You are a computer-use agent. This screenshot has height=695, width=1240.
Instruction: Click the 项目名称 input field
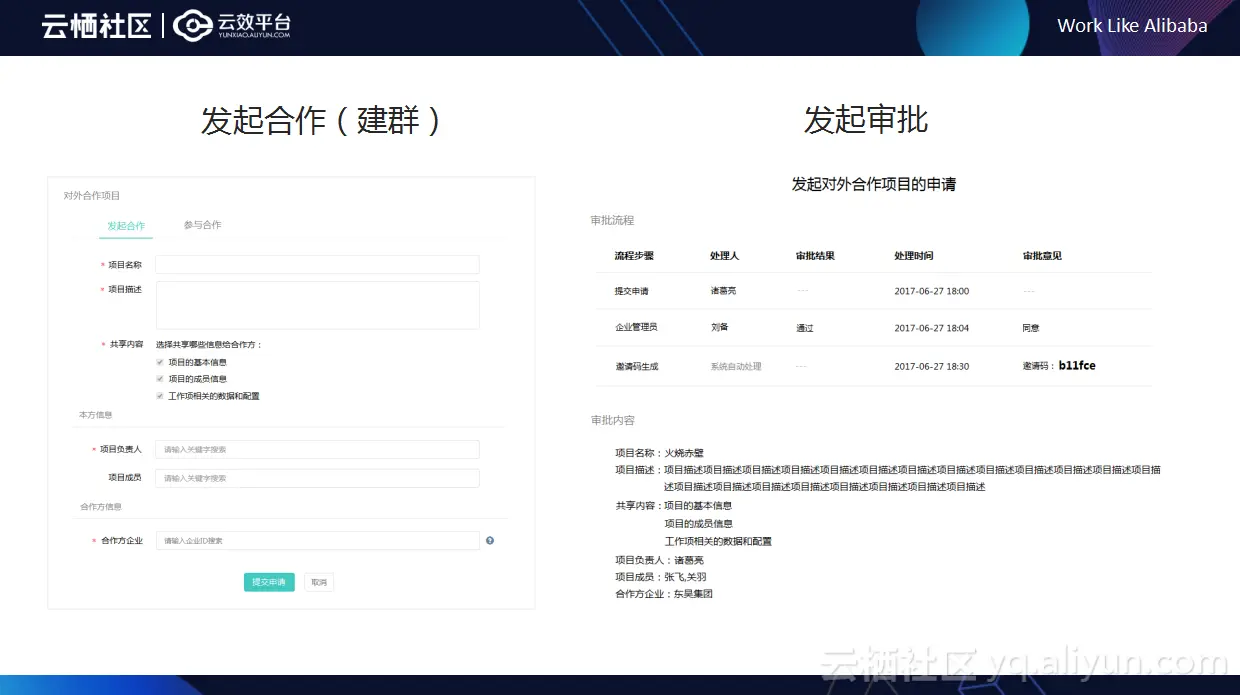pyautogui.click(x=317, y=264)
